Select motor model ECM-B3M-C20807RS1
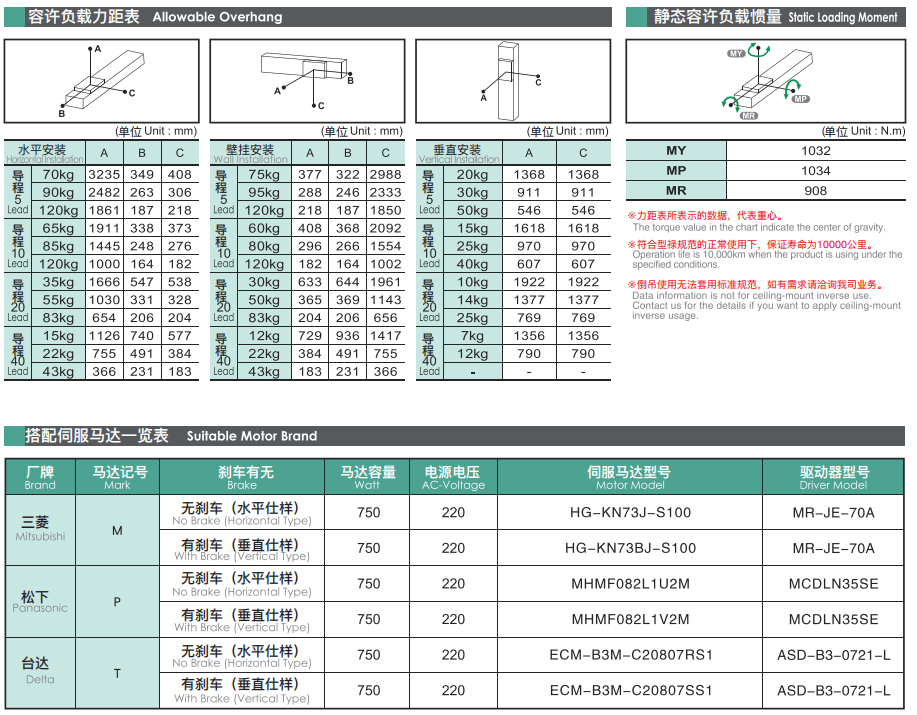 [x=629, y=655]
